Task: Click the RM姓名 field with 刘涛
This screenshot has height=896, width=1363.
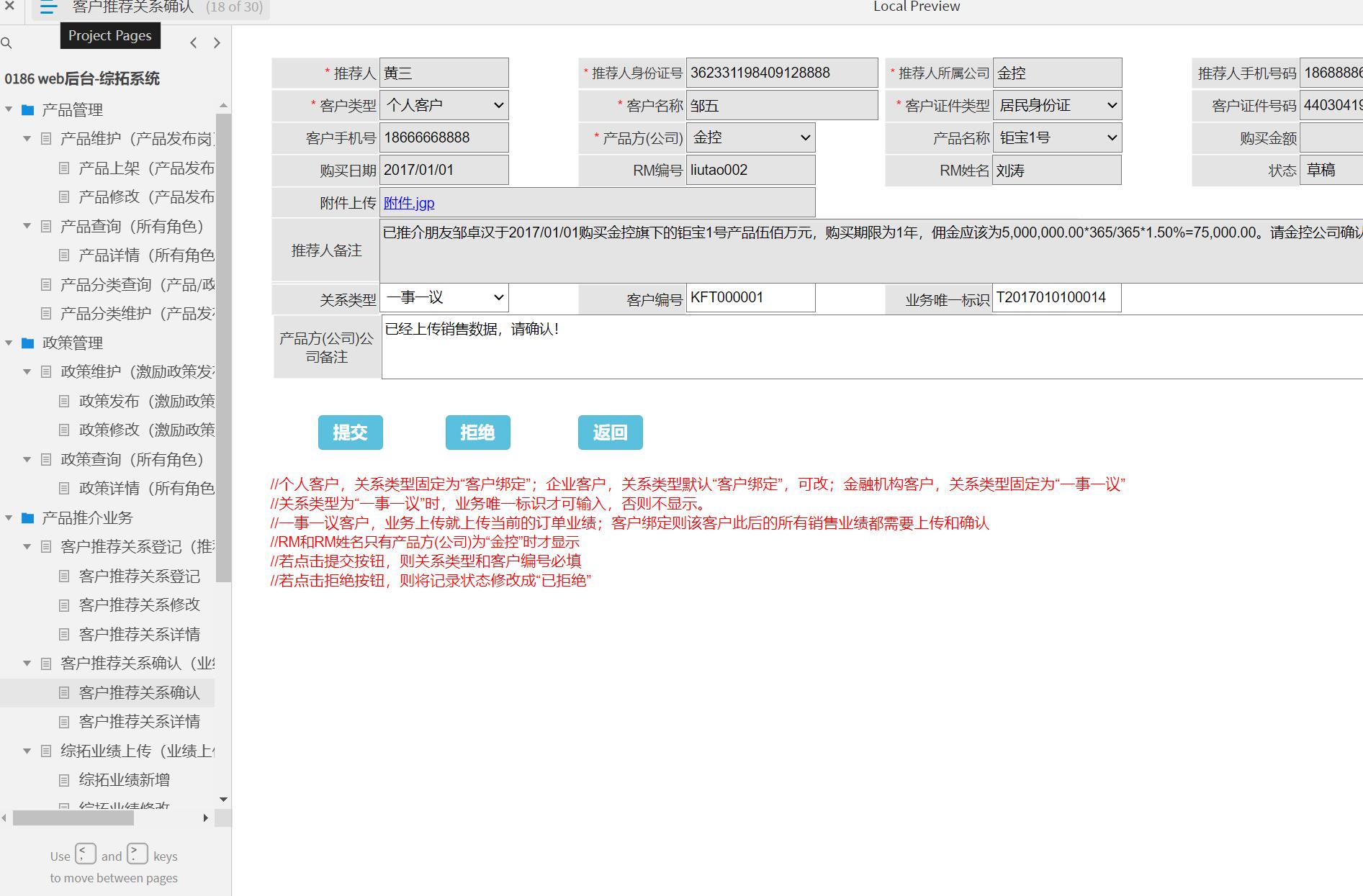Action: tap(1057, 170)
